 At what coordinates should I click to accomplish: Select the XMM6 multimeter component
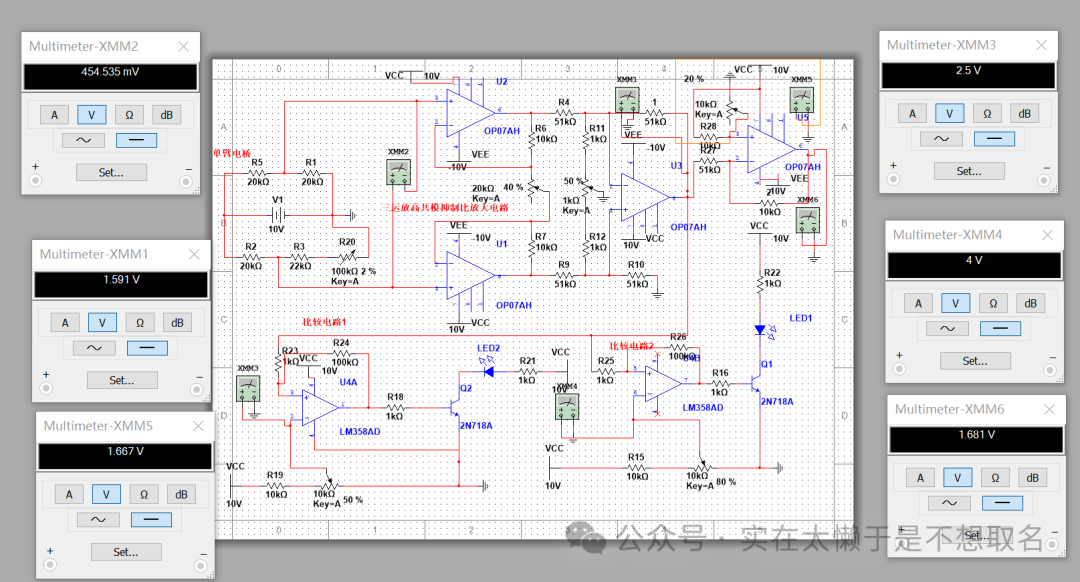(x=808, y=221)
